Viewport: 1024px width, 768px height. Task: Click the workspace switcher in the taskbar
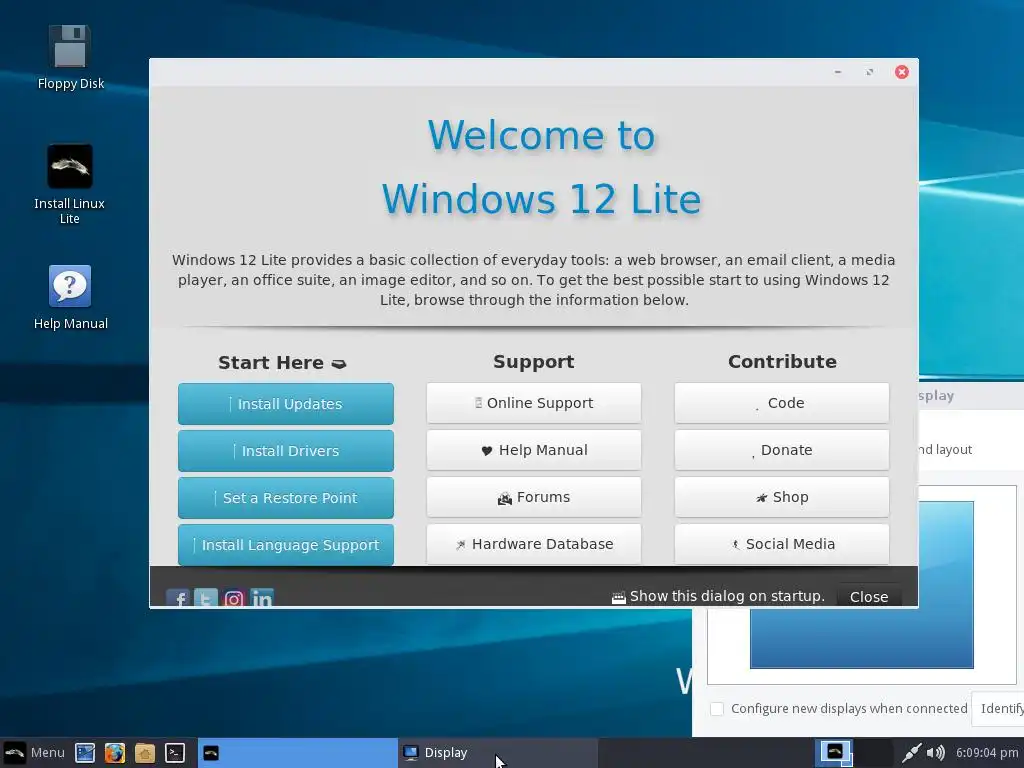[x=854, y=753]
